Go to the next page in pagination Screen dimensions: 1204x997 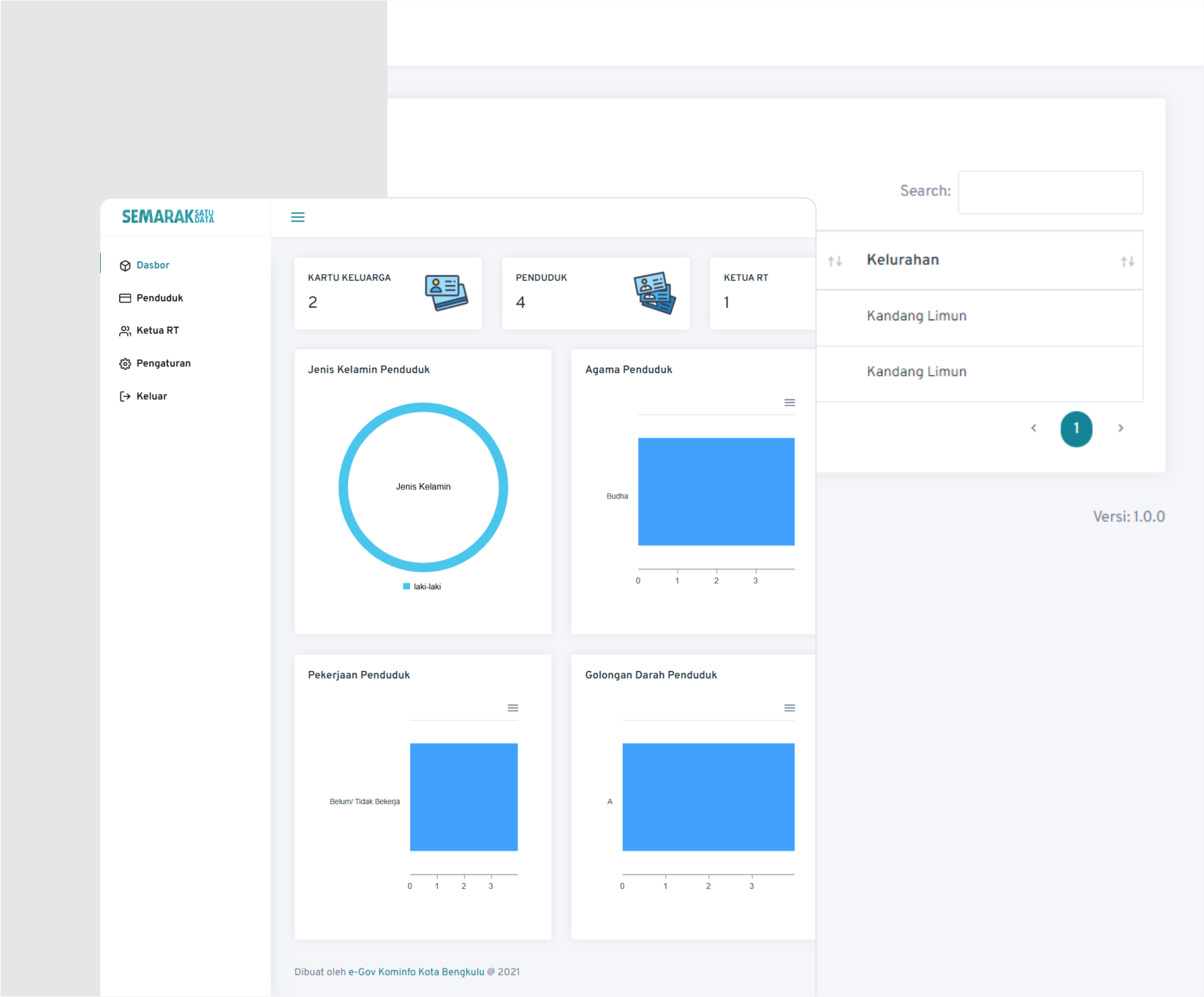(x=1121, y=428)
